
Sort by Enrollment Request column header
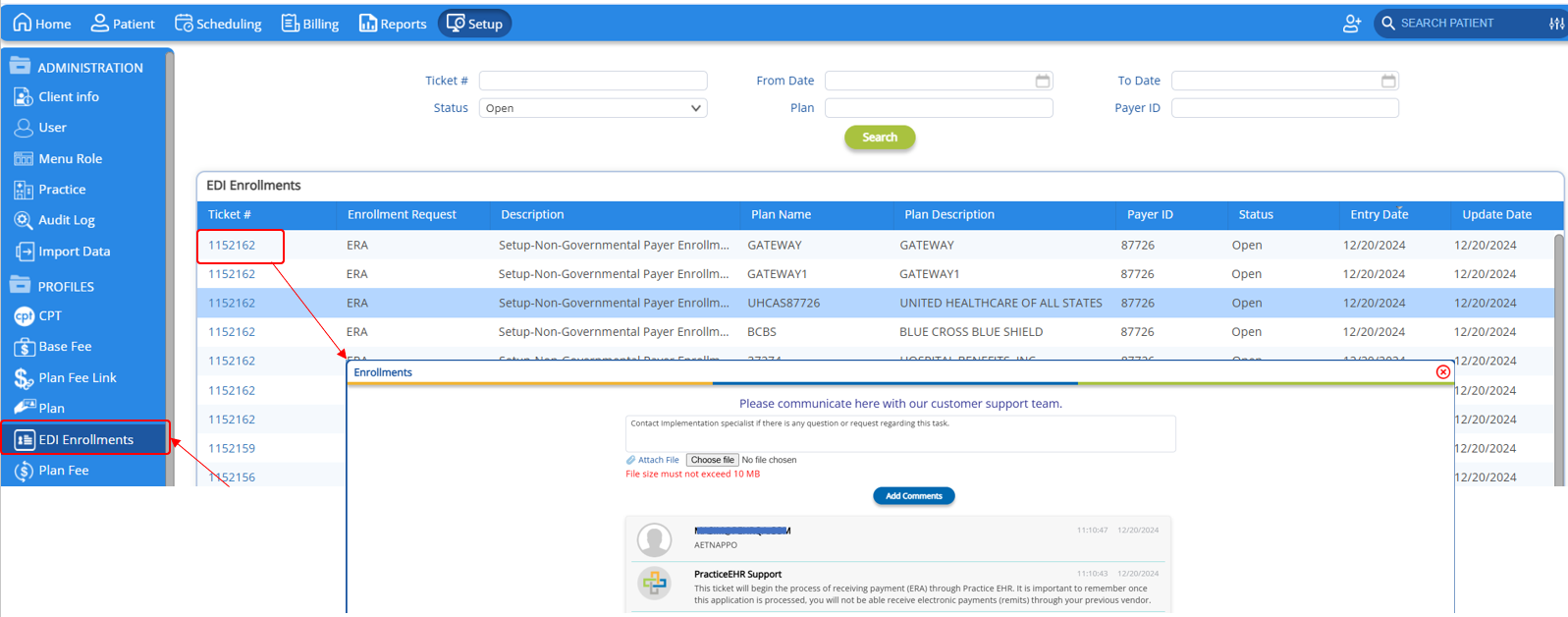coord(402,214)
